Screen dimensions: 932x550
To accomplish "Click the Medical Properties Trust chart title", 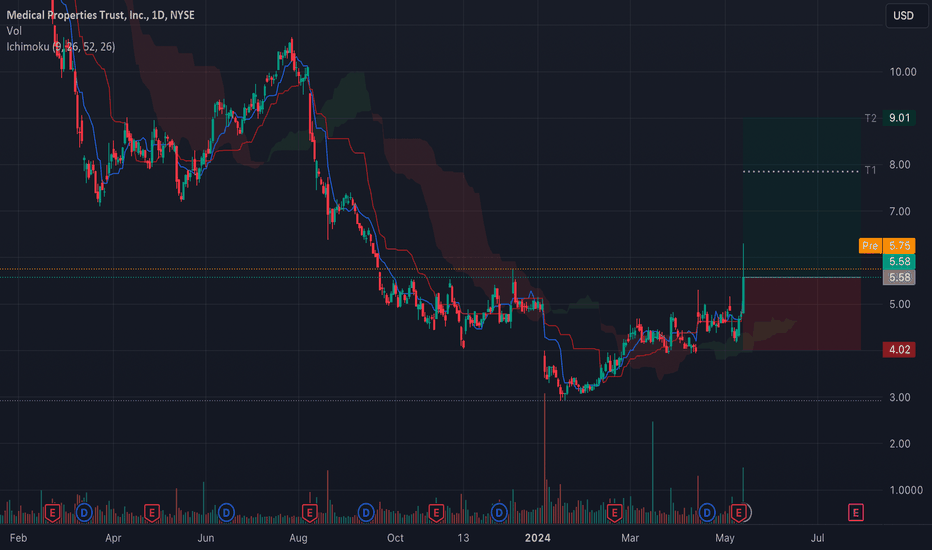I will (100, 15).
